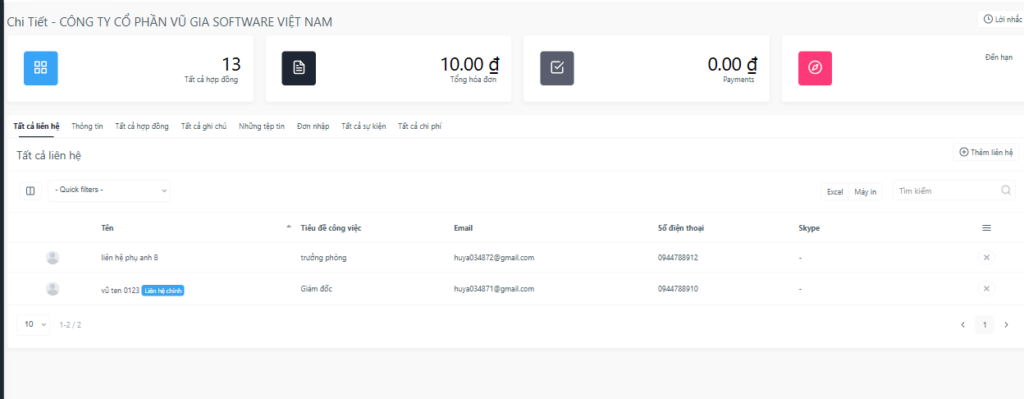Export the contacts to Excel

(x=835, y=192)
